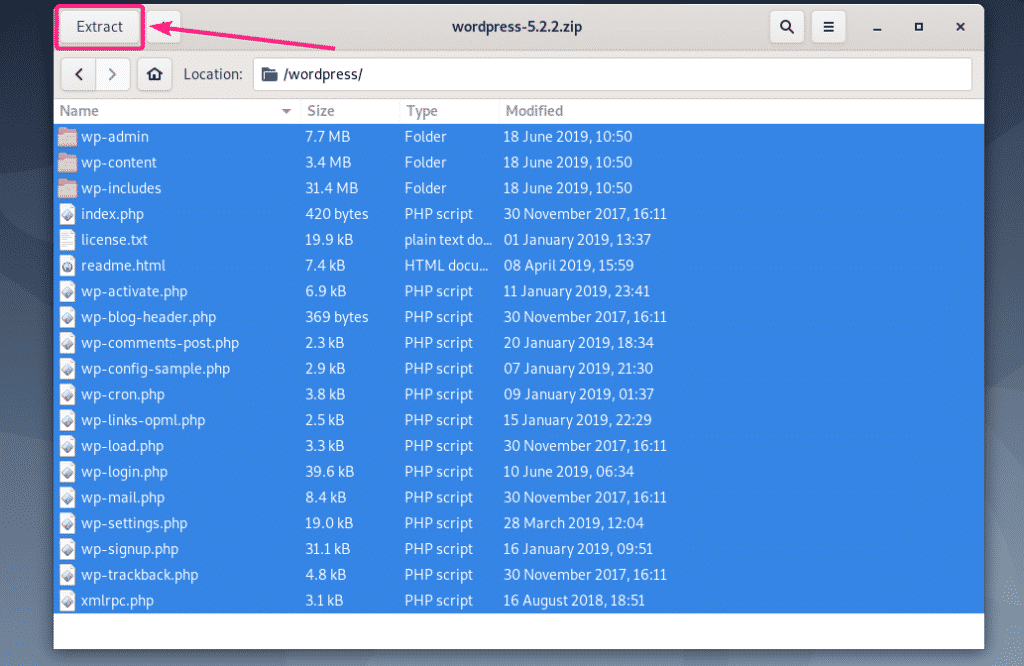1024x666 pixels.
Task: Click the license.txt file icon
Action: point(67,240)
